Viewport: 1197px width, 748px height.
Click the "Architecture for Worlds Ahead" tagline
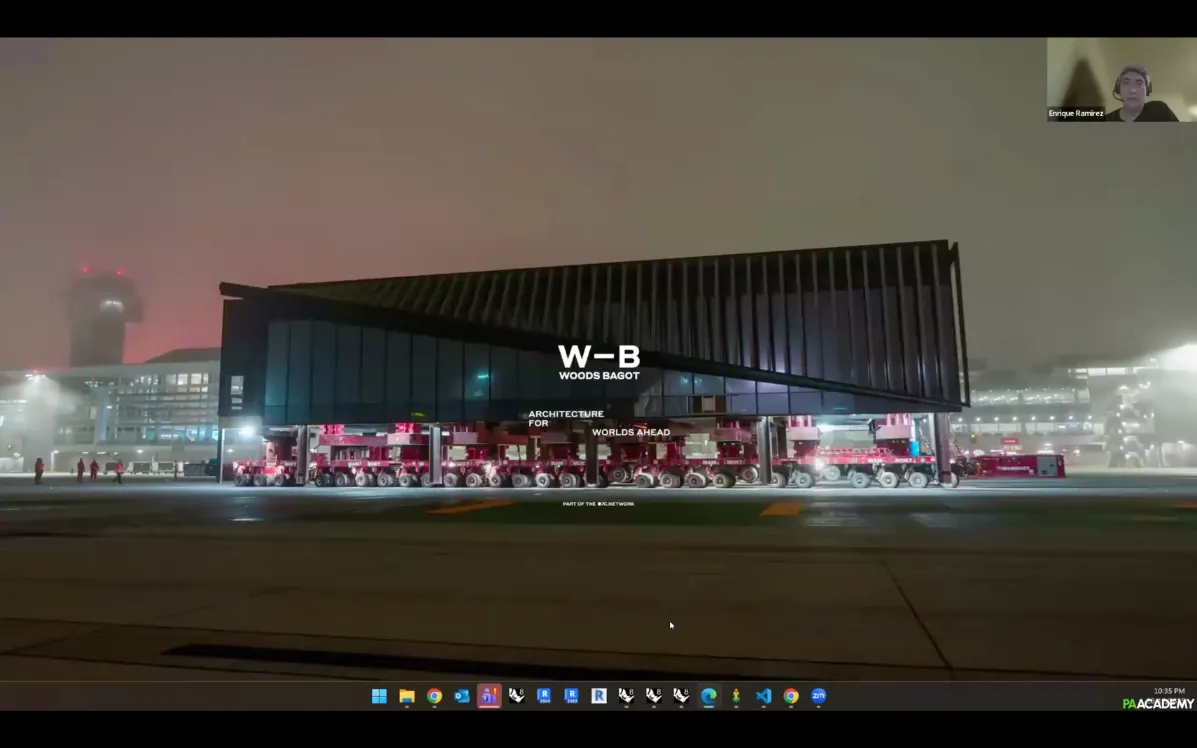[x=598, y=423]
